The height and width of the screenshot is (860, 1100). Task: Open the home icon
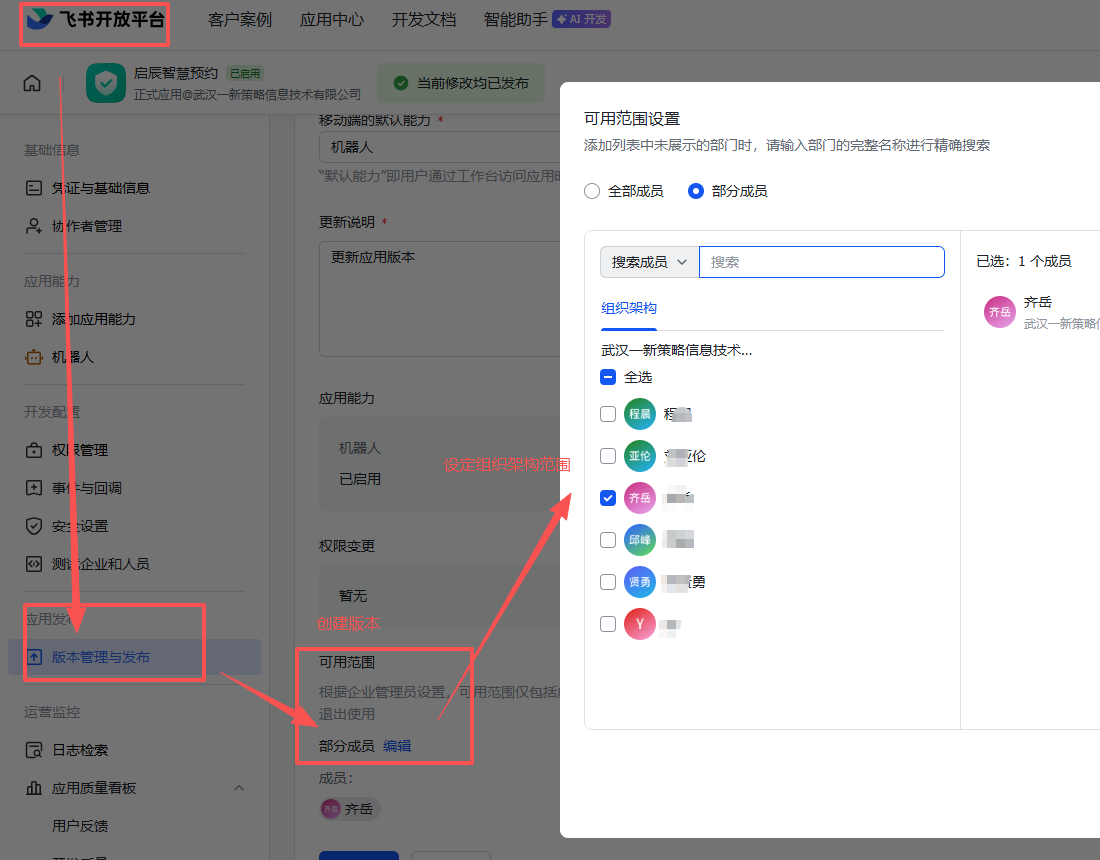point(32,83)
